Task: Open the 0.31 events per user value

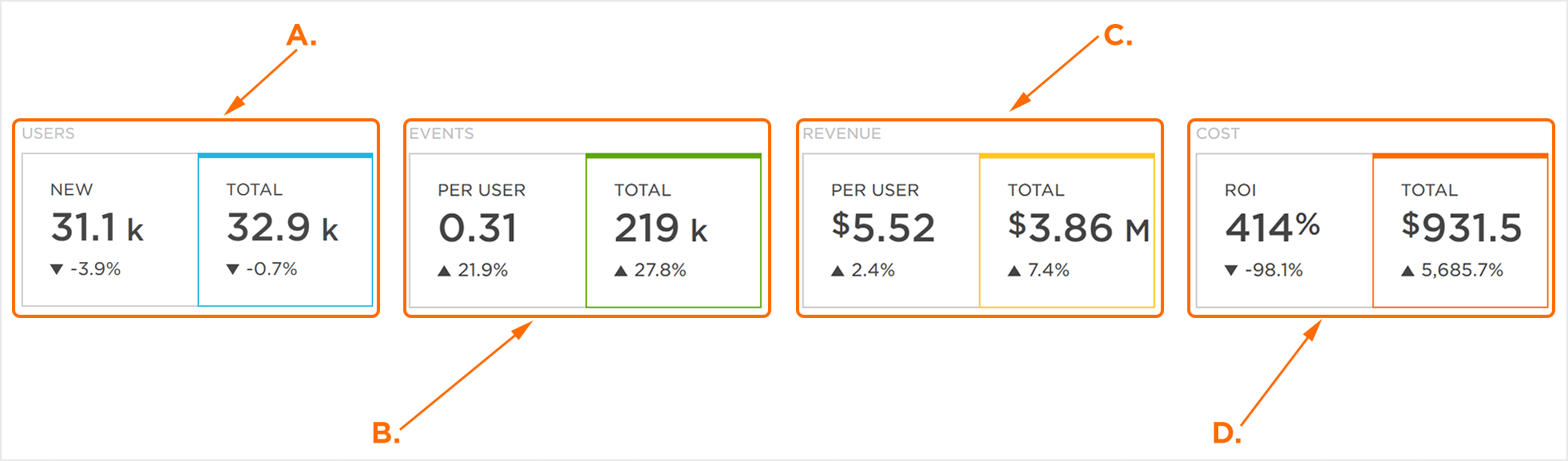Action: (x=477, y=229)
